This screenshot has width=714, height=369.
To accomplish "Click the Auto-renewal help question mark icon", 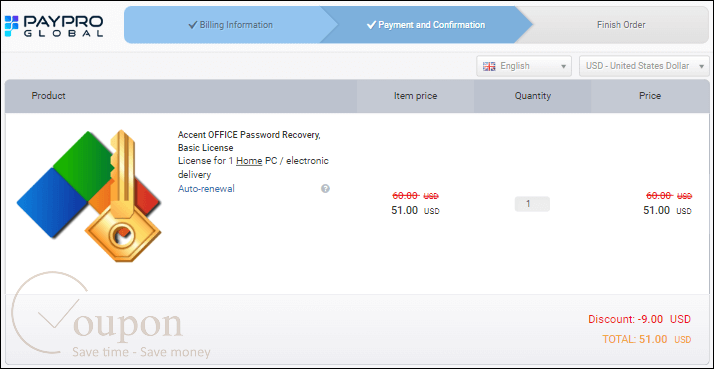I will (325, 189).
